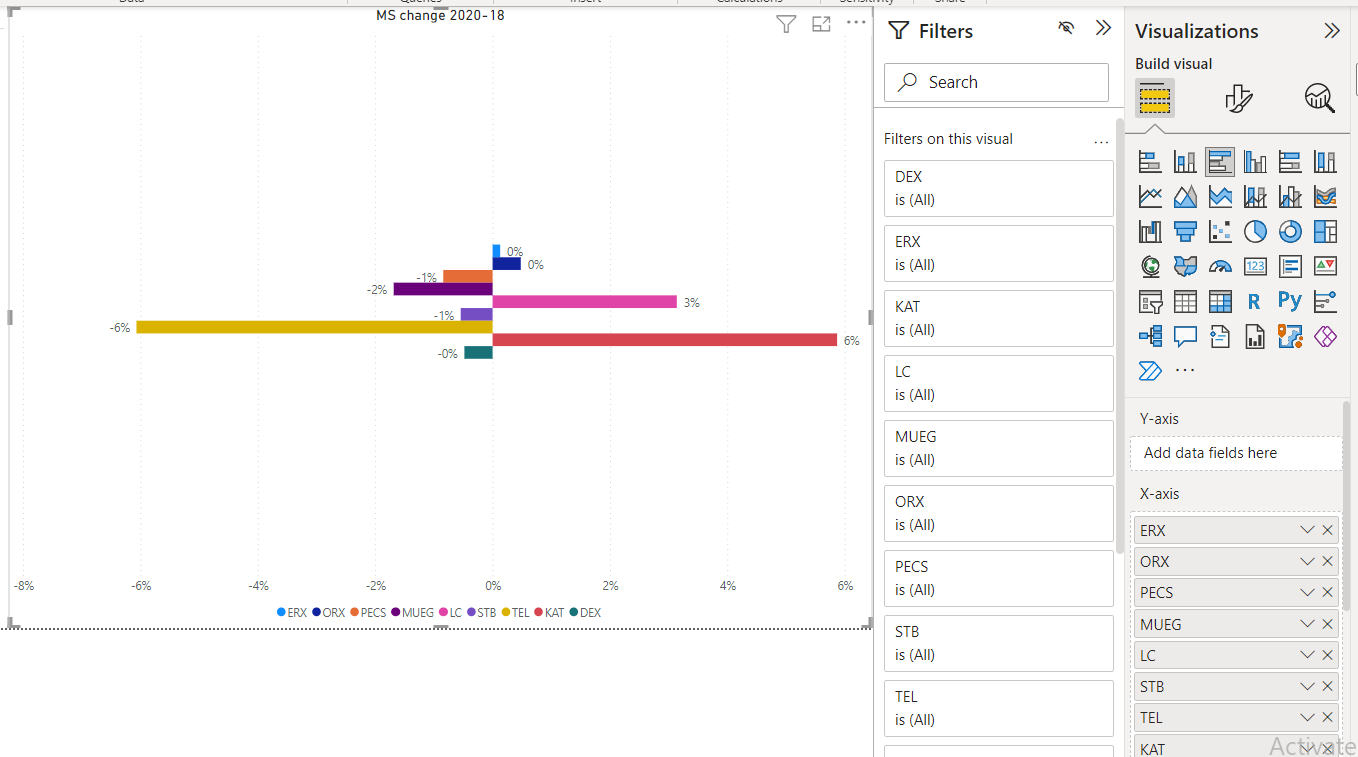Switch to the Format visual tab
1358x757 pixels.
coord(1238,98)
